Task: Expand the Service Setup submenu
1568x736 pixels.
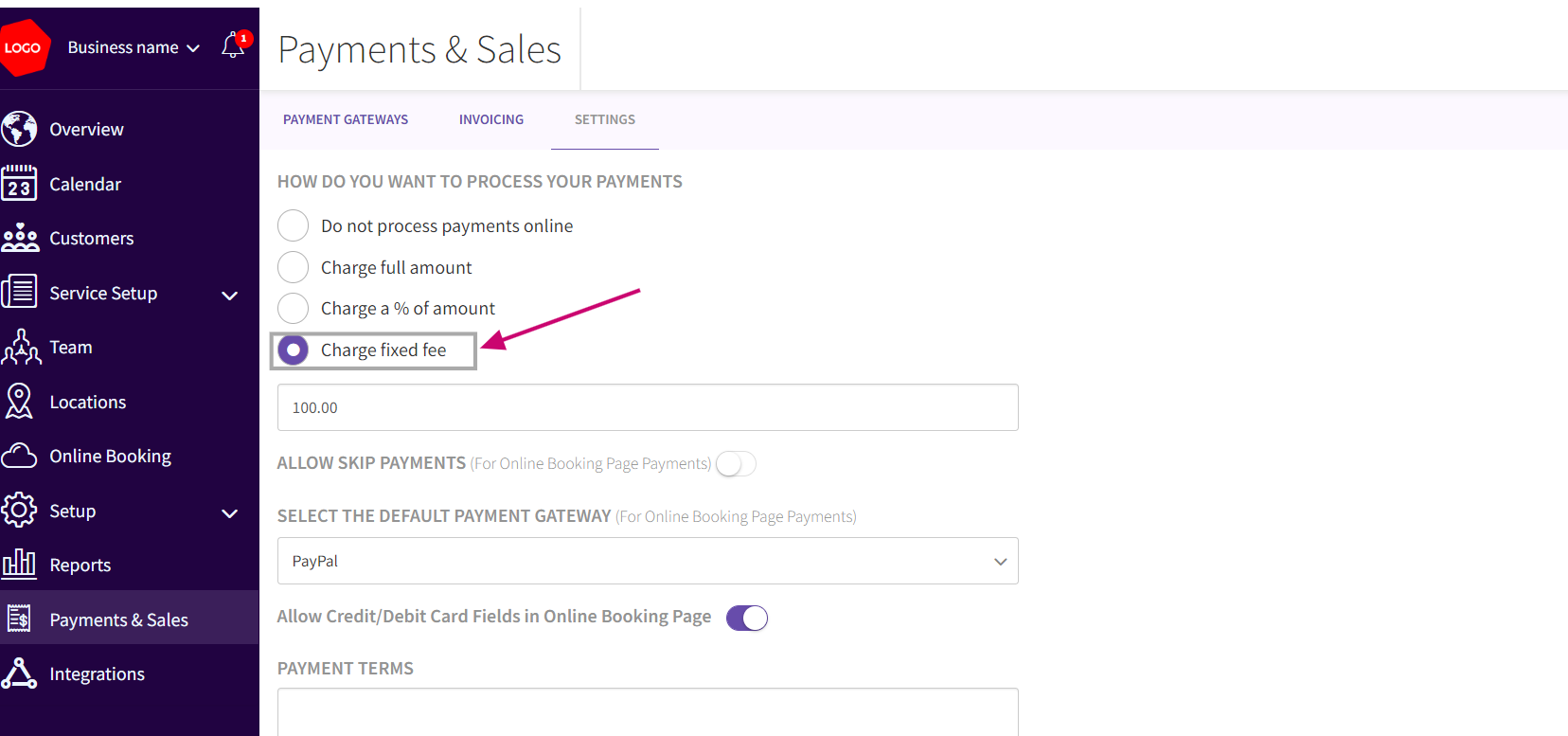Action: (229, 295)
